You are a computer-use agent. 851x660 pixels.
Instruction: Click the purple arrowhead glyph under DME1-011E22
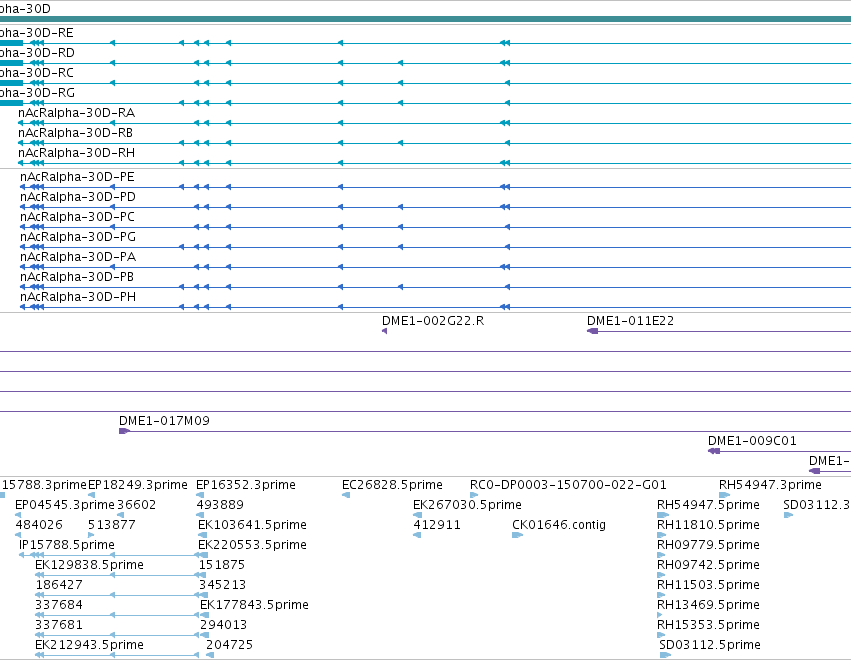coord(592,331)
